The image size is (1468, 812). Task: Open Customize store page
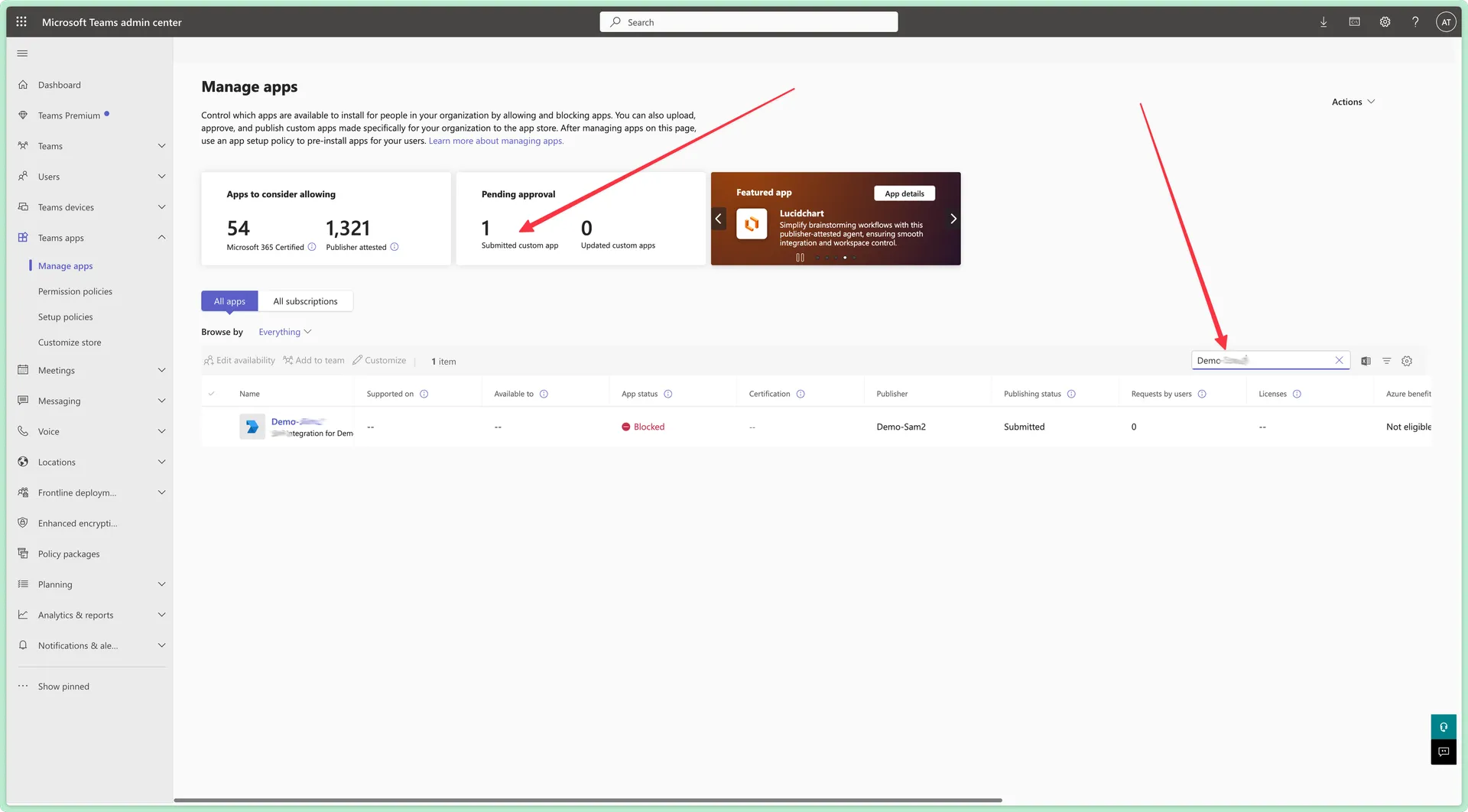(70, 343)
